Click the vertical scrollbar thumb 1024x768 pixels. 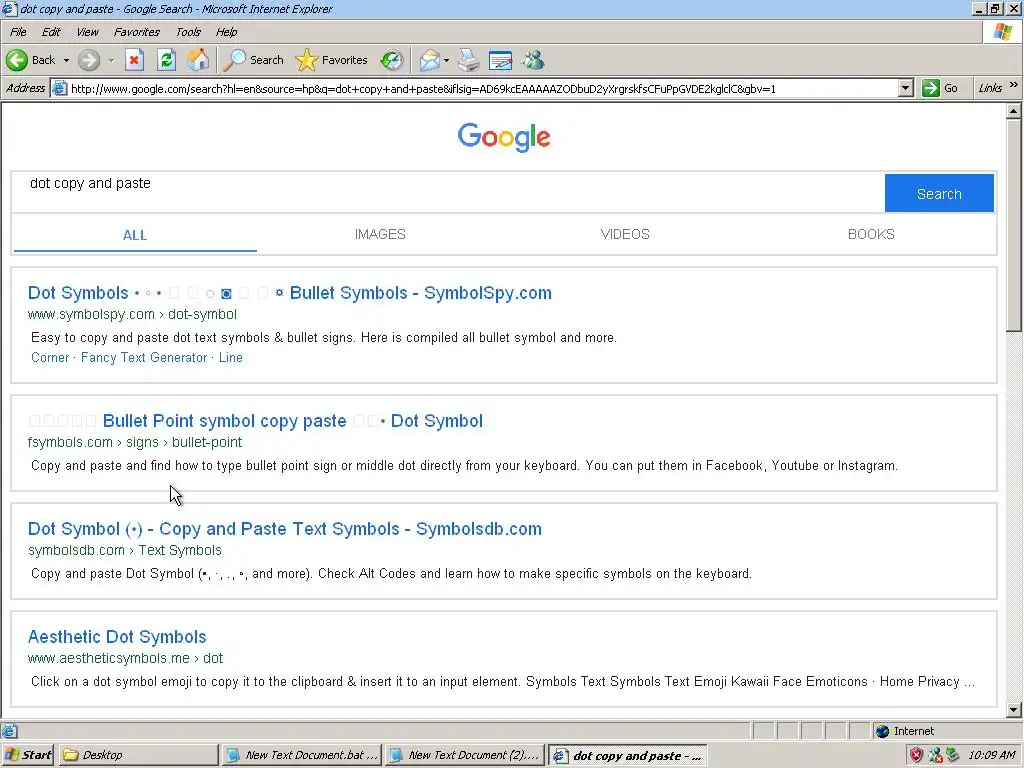pos(1013,225)
